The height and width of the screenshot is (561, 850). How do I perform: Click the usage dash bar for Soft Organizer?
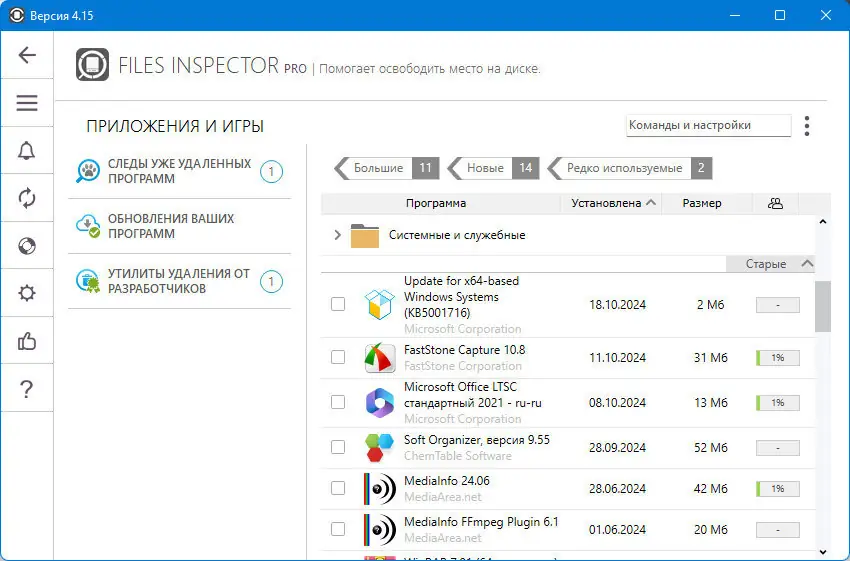pyautogui.click(x=778, y=448)
